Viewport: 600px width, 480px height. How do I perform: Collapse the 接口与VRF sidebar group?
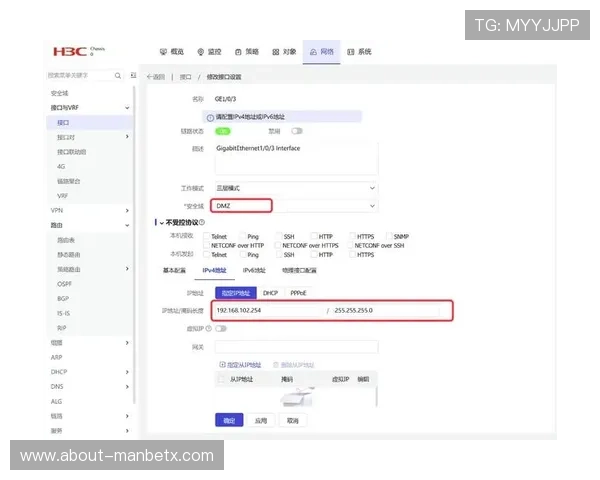[x=127, y=108]
